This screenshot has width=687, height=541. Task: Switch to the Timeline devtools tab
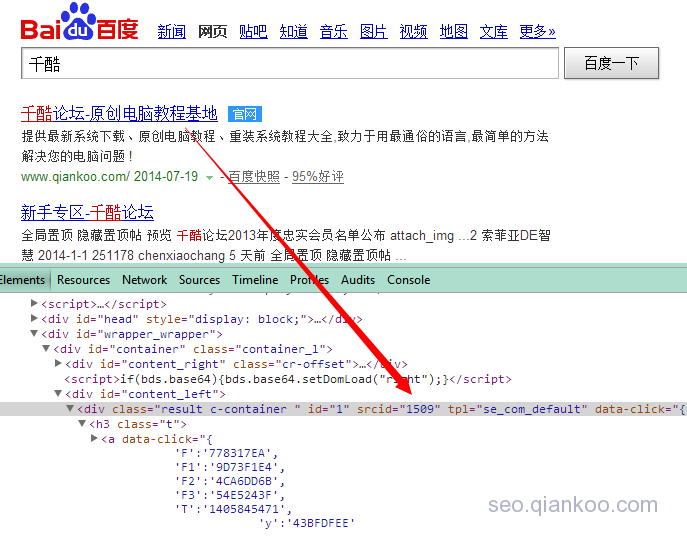[x=255, y=279]
